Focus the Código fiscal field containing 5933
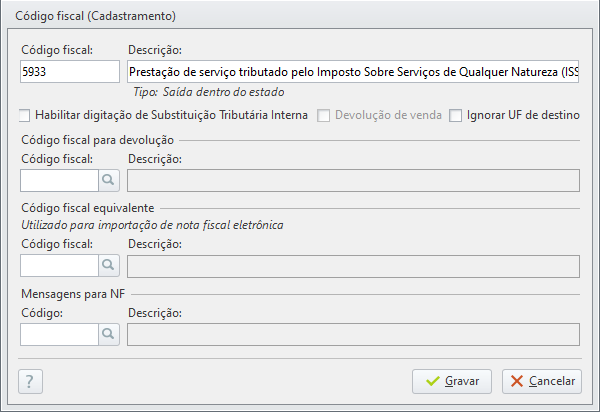 pos(70,72)
